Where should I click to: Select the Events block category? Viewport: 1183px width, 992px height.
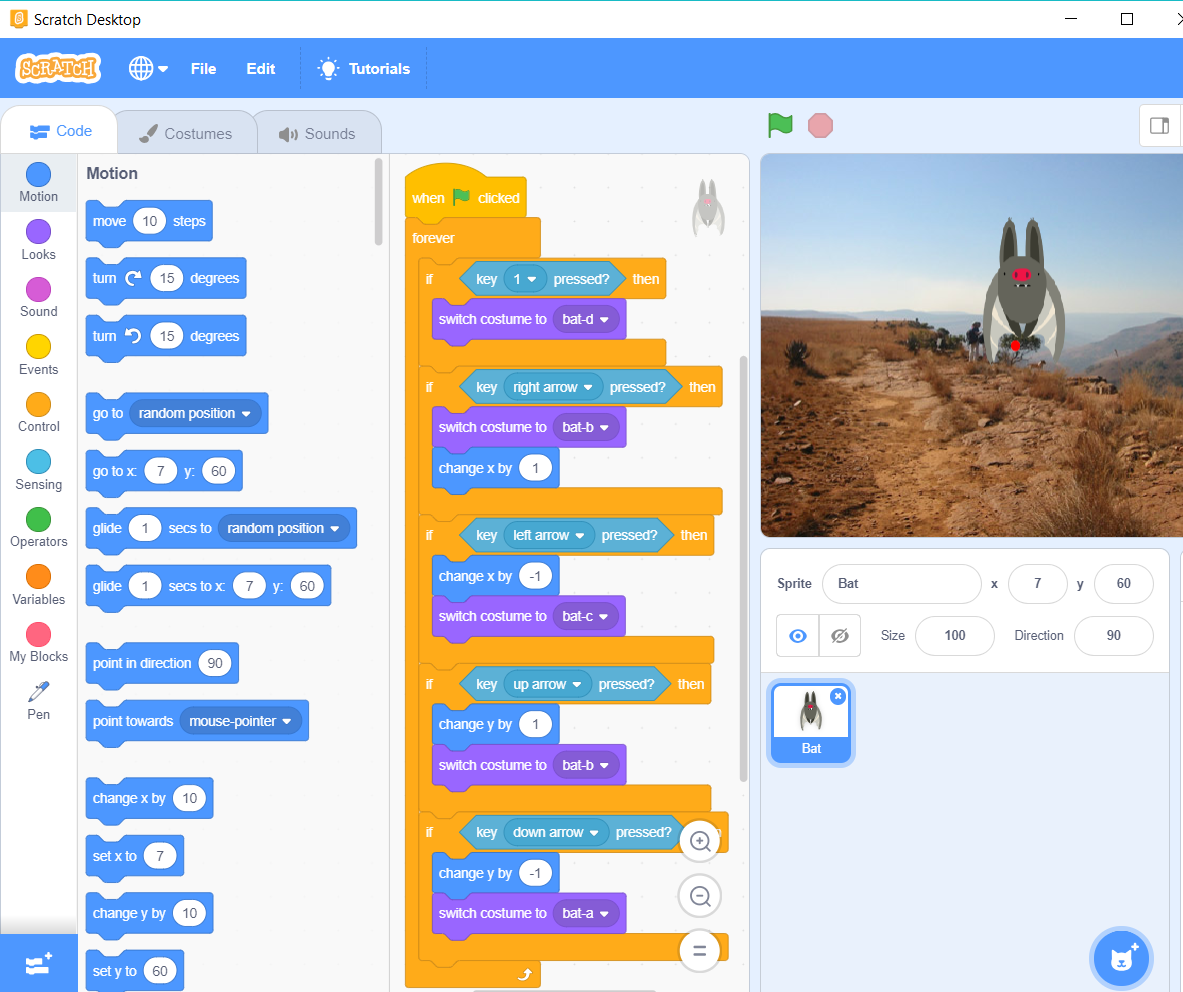click(x=38, y=355)
